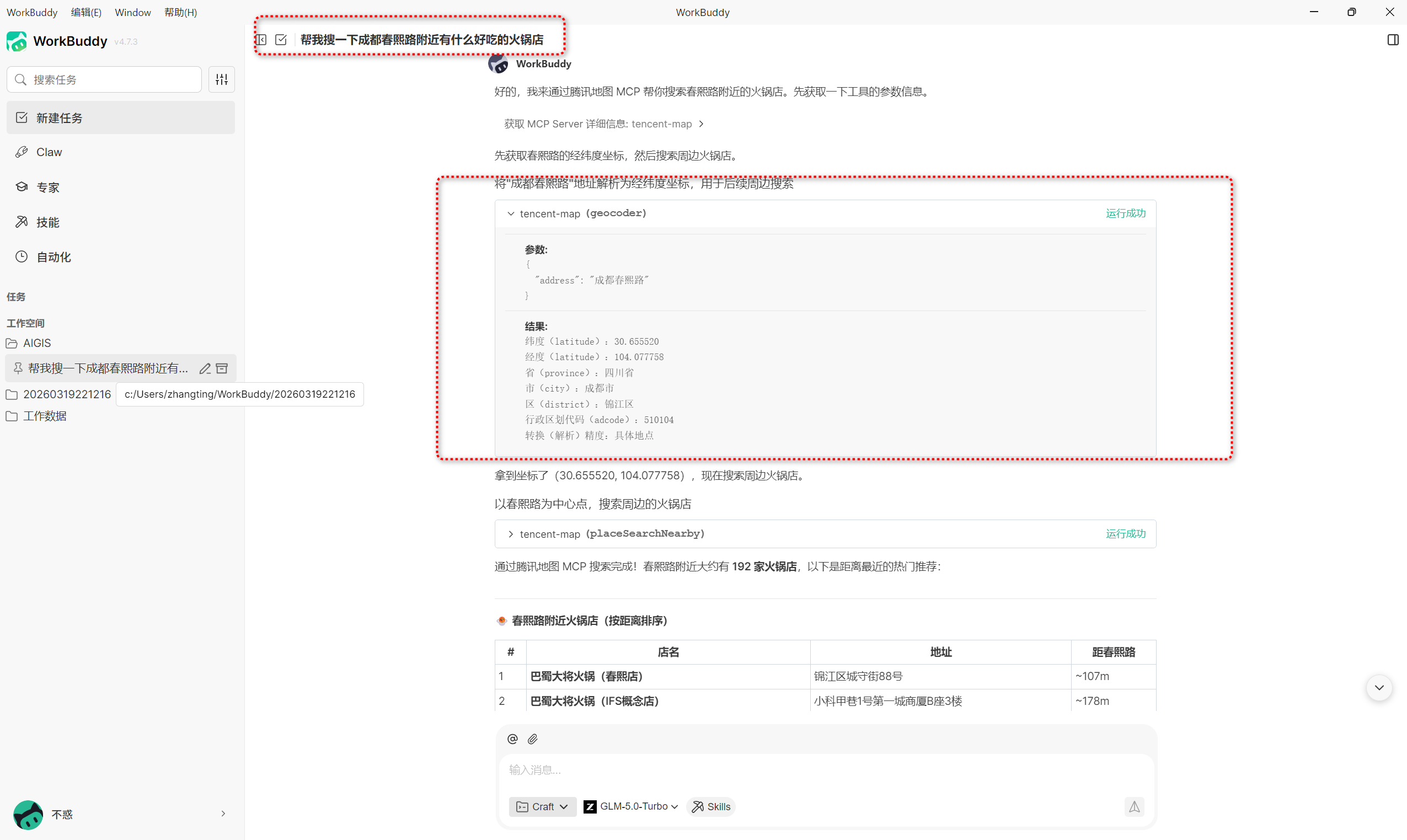This screenshot has height=840, width=1407.
Task: Click the heading 春熙路附近火锅店（按距离排序）
Action: point(589,621)
